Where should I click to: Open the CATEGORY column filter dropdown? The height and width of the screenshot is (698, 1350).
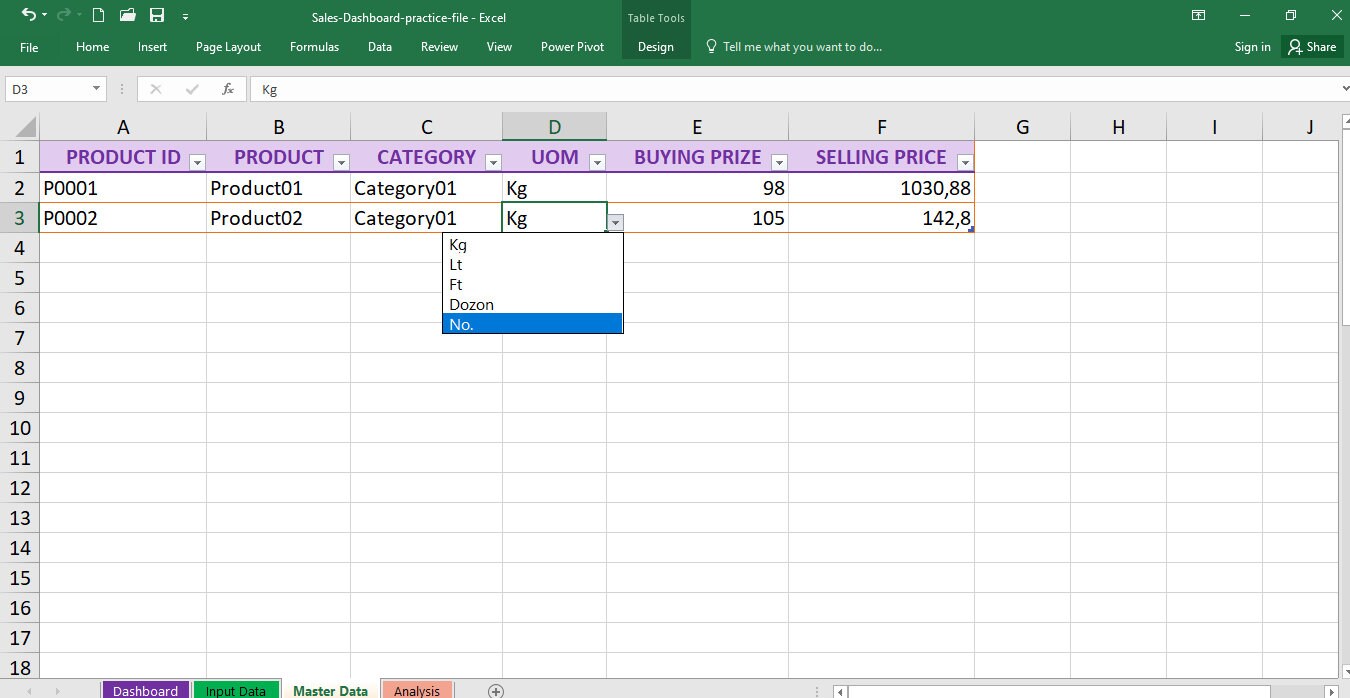[493, 161]
